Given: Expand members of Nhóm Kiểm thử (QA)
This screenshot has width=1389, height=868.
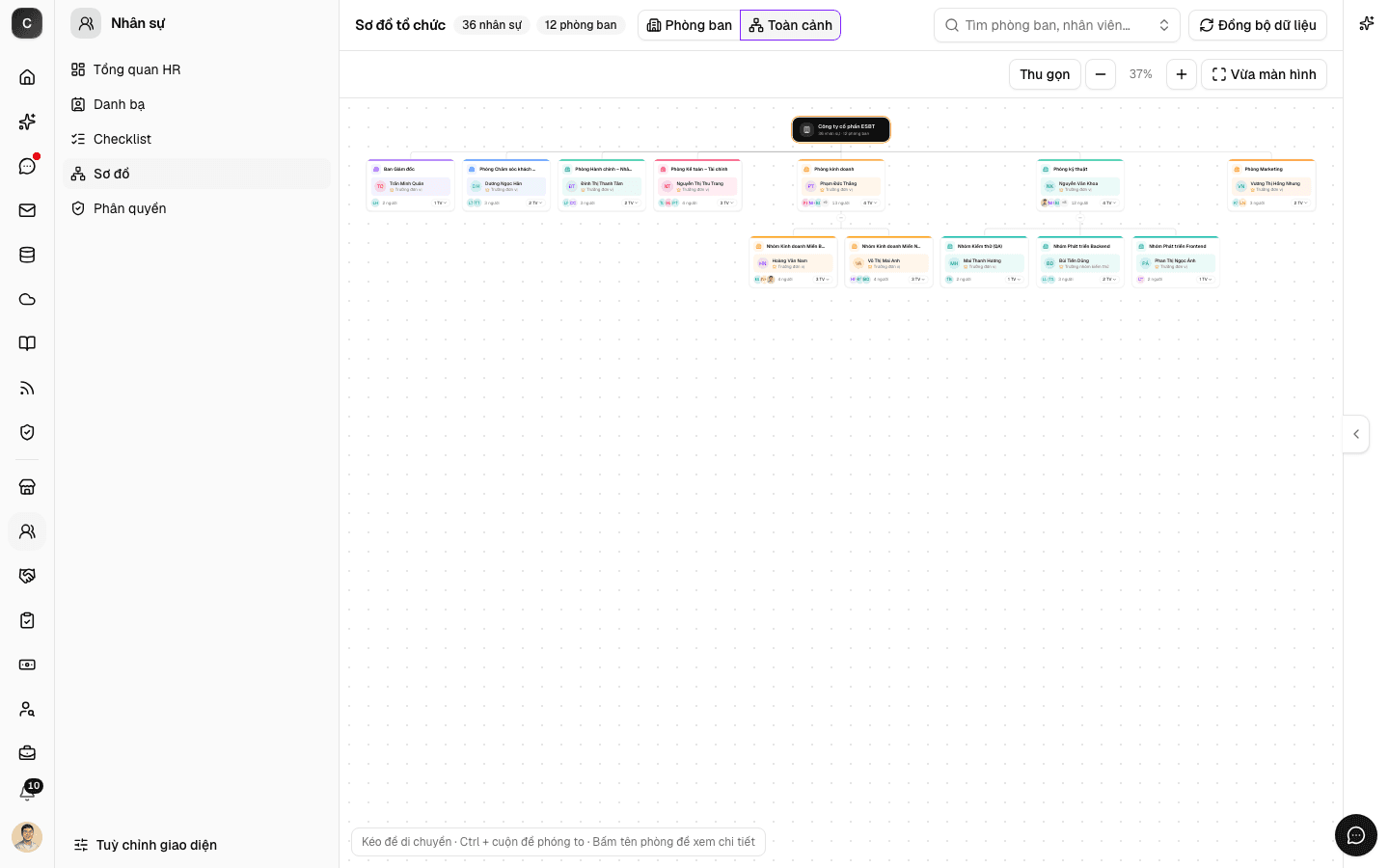Looking at the screenshot, I should click(1013, 280).
